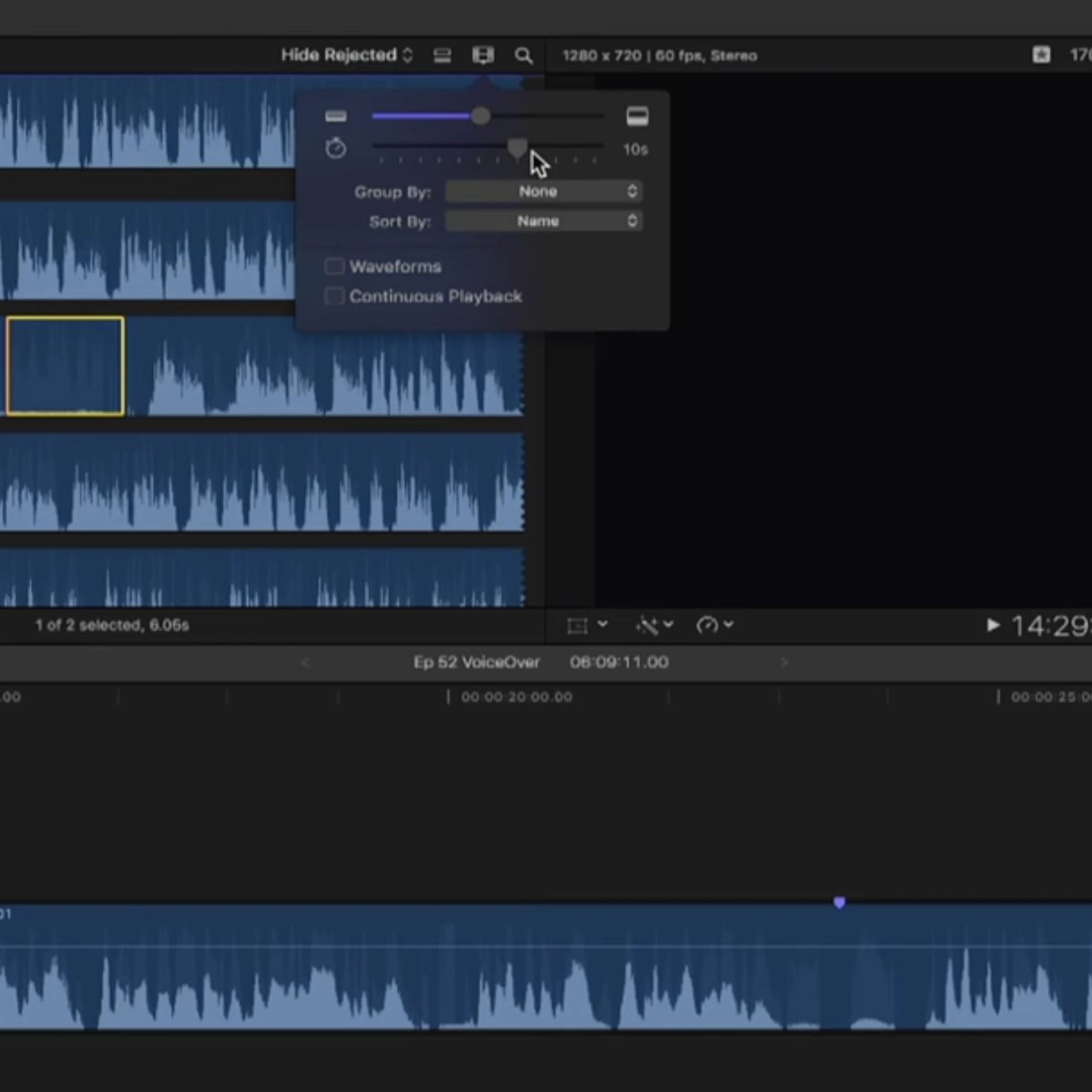Image resolution: width=1092 pixels, height=1092 pixels.
Task: Click the Ep 52 VoiceOver project title
Action: click(476, 662)
